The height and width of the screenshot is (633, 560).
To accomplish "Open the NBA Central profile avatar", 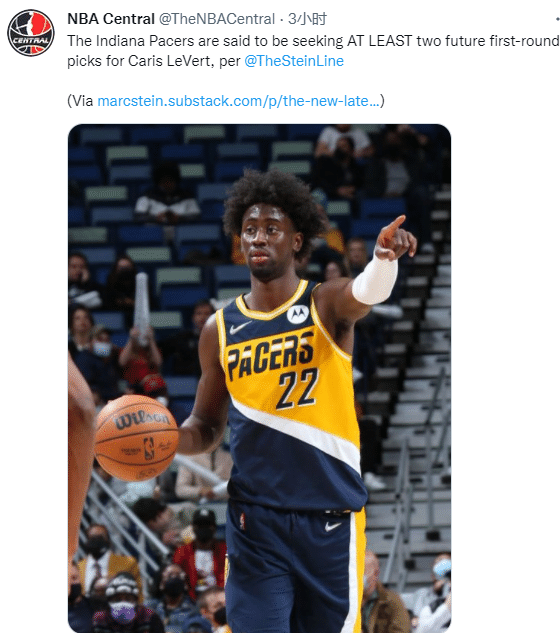I will 31,33.
